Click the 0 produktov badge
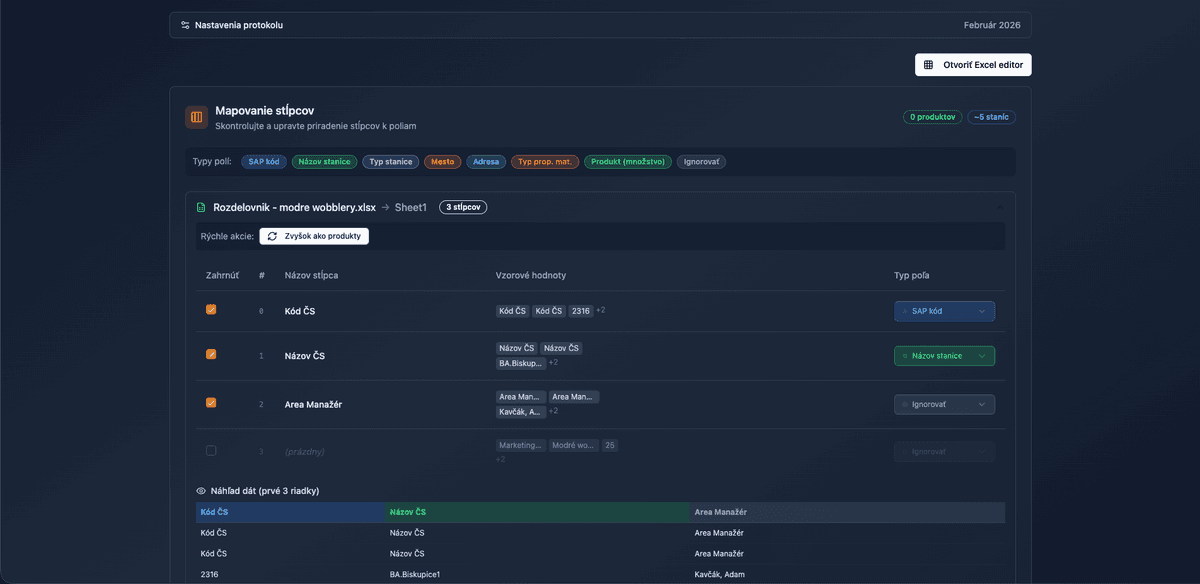 [x=932, y=117]
